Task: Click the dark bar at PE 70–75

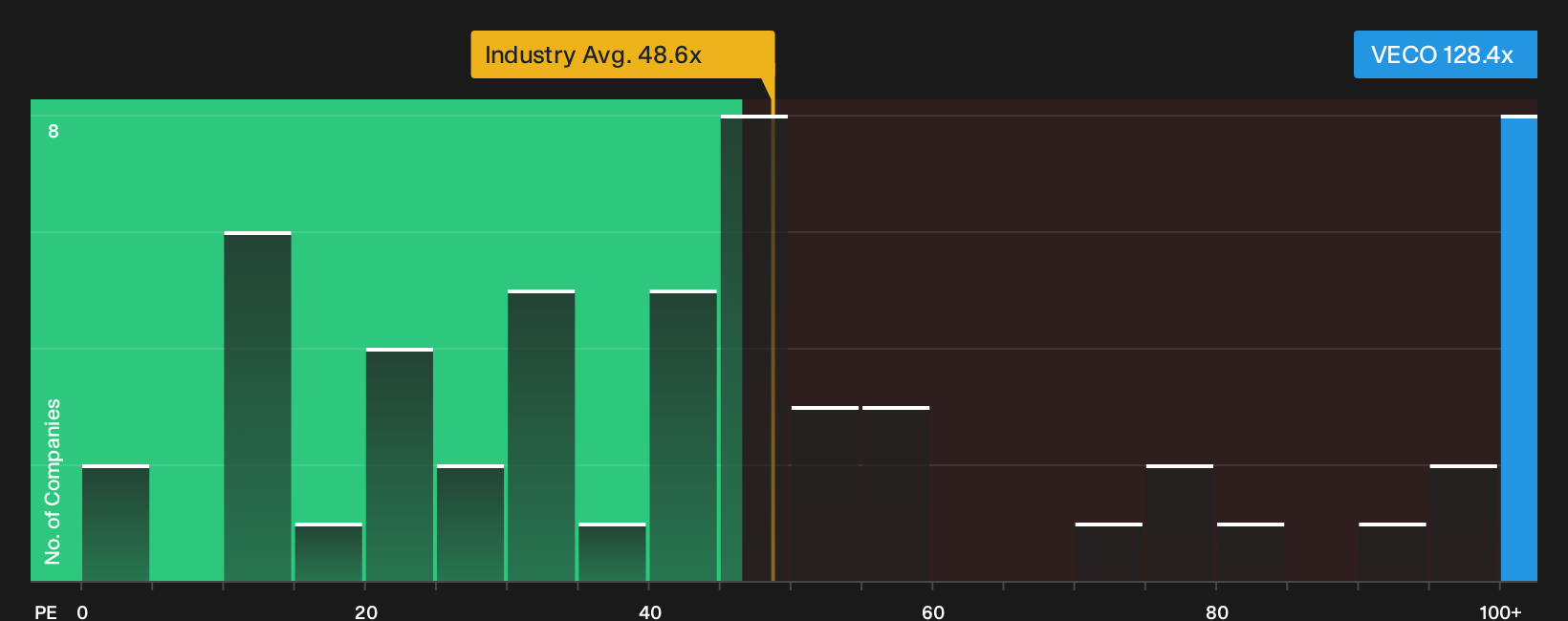Action: 1109,552
